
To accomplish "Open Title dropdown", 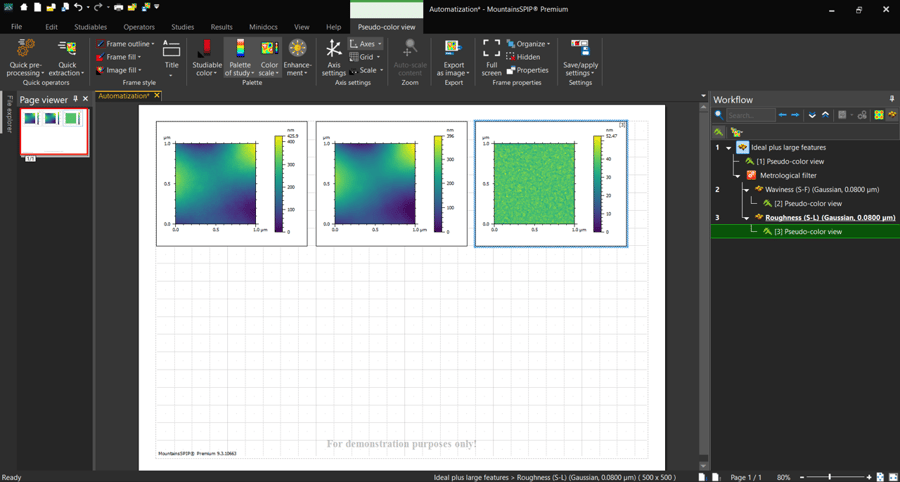I will click(x=172, y=57).
